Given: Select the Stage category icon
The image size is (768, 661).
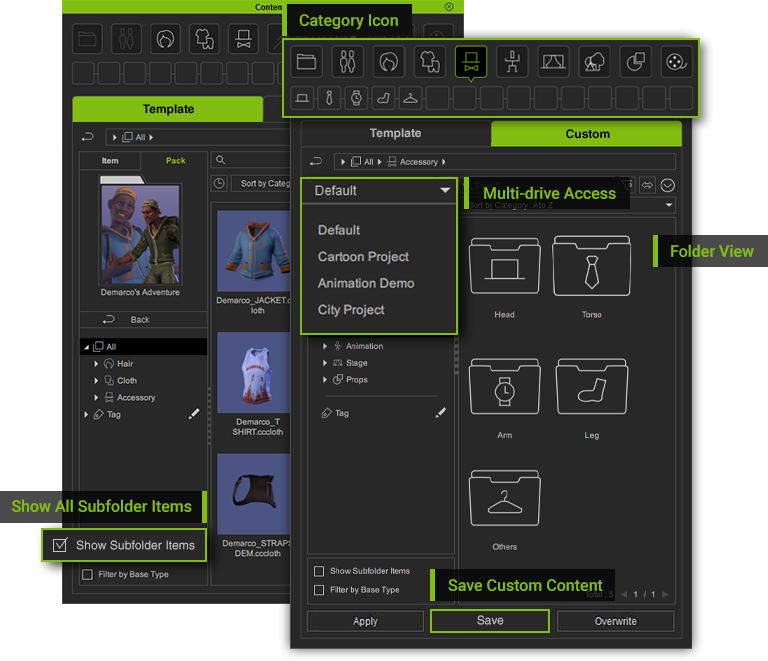Looking at the screenshot, I should click(x=553, y=62).
